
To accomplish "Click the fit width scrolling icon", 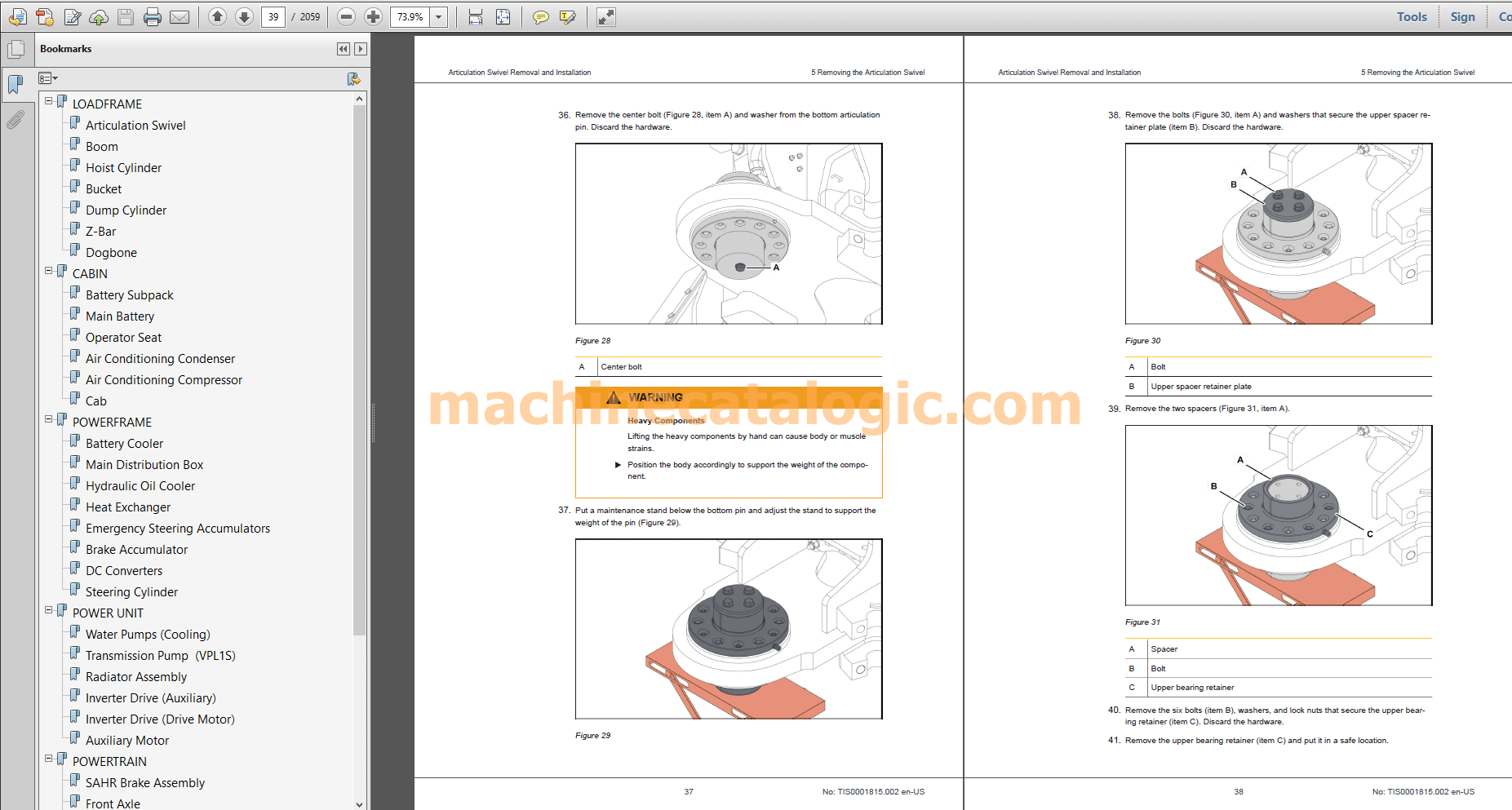I will point(476,16).
